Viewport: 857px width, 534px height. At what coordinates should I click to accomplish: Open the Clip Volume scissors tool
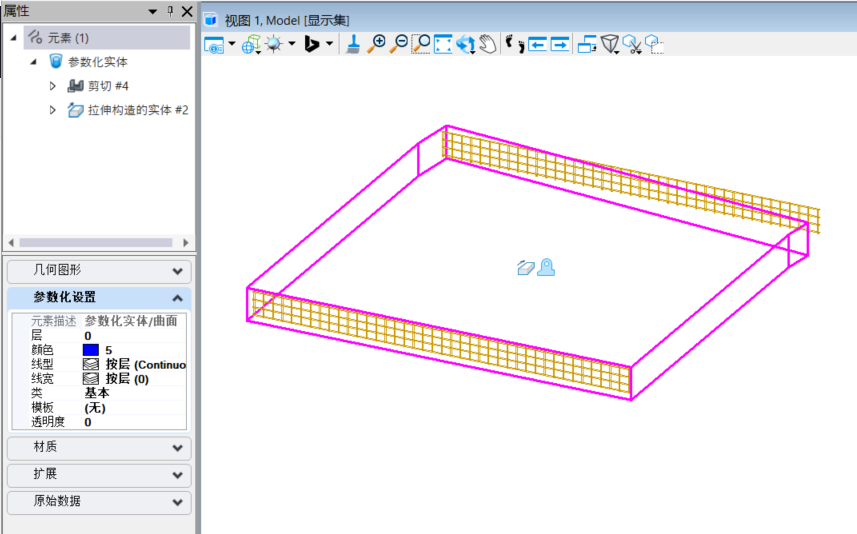coord(631,44)
